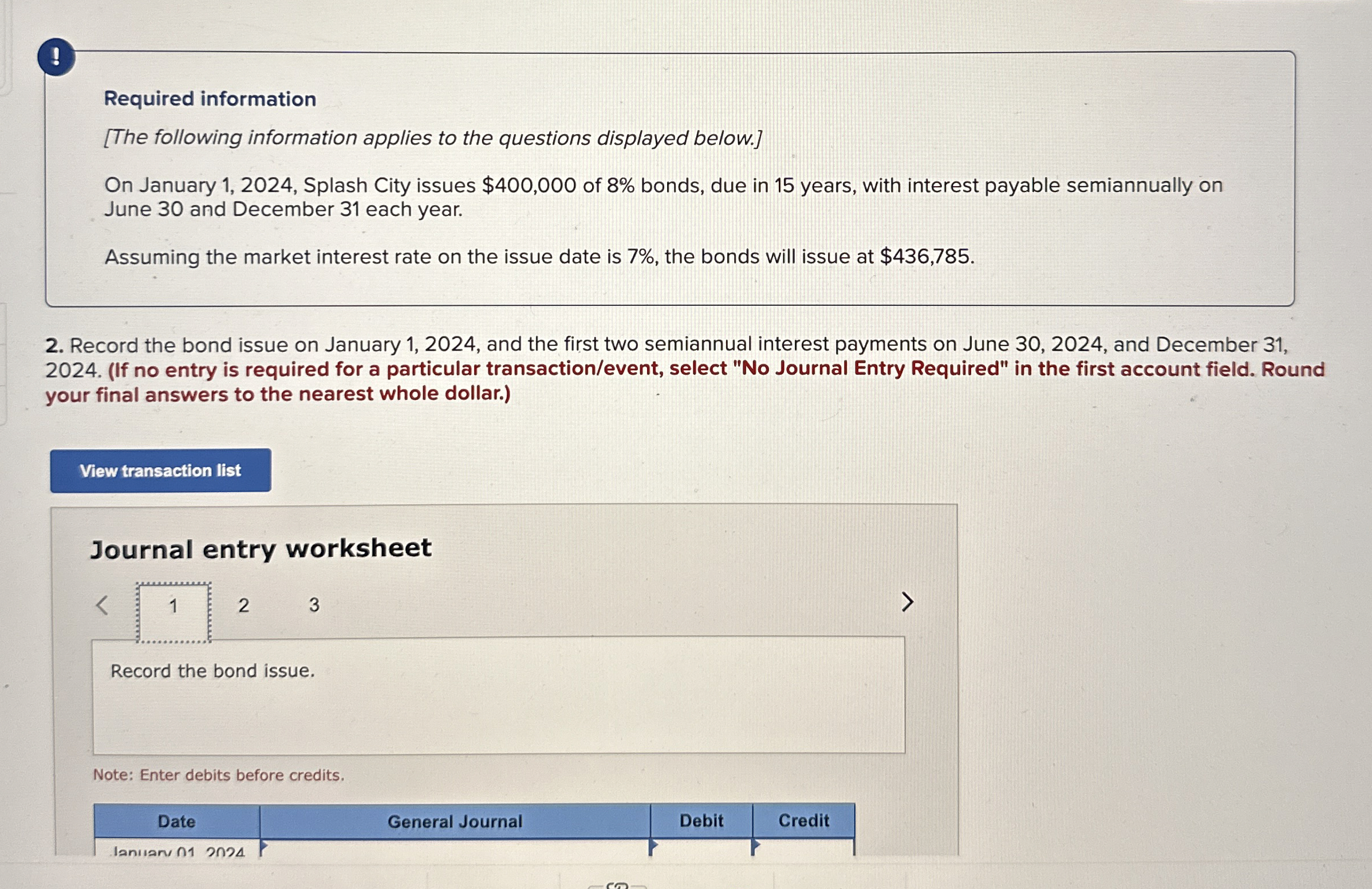1372x889 pixels.
Task: Select journal entry tab 1
Action: point(173,606)
